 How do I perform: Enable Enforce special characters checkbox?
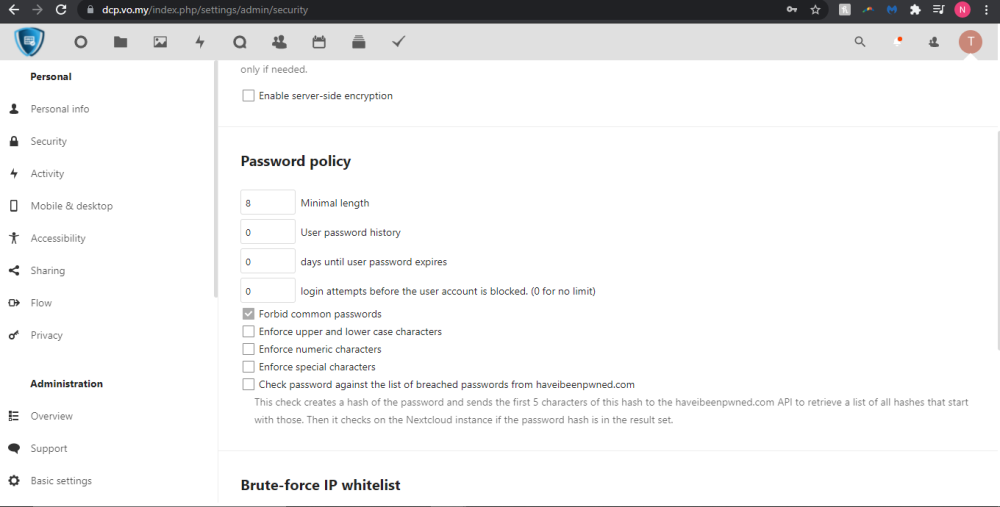click(248, 367)
